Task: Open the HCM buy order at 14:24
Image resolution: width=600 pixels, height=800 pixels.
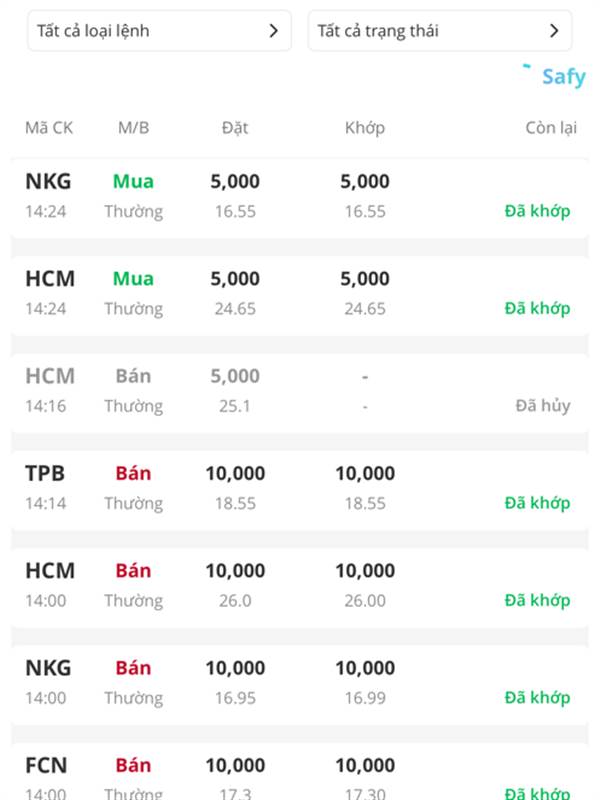Action: 299,293
